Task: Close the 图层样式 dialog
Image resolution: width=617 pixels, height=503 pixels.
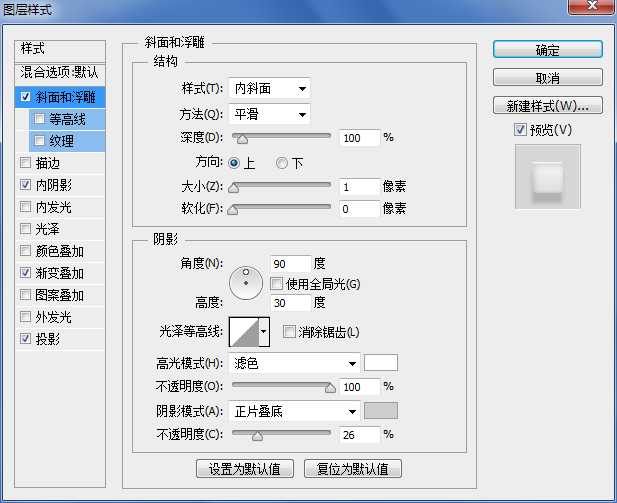Action: click(591, 7)
